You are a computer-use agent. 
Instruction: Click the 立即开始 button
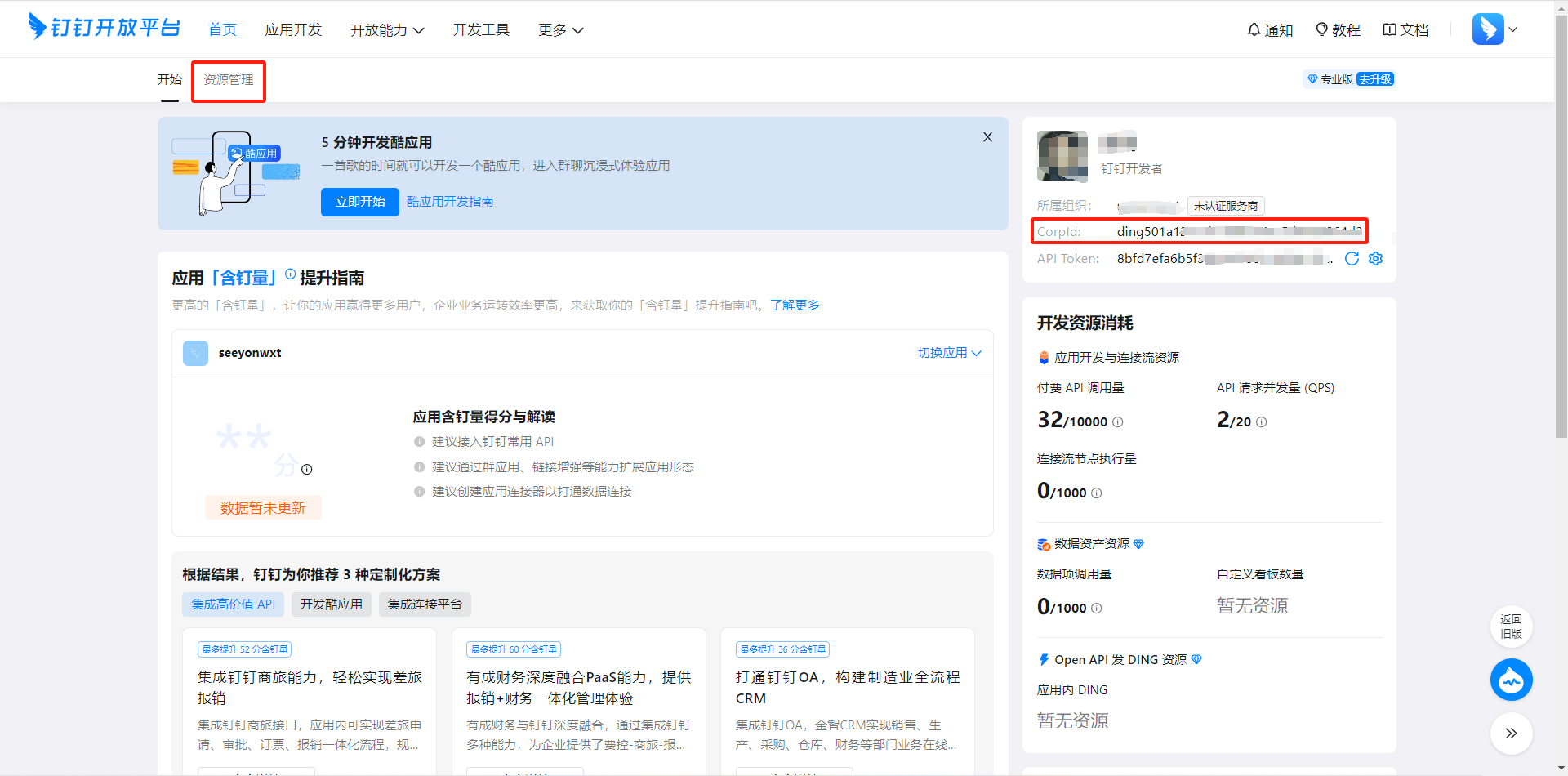359,202
